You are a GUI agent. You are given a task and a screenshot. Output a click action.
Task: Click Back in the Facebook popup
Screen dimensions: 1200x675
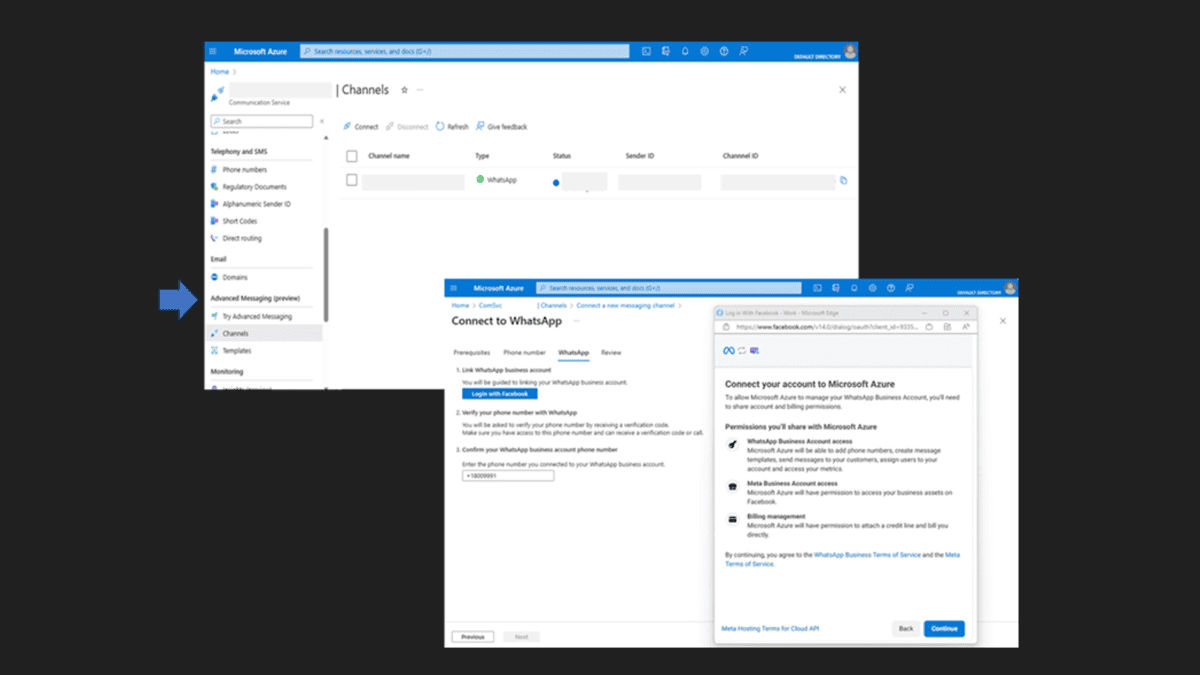pos(906,629)
